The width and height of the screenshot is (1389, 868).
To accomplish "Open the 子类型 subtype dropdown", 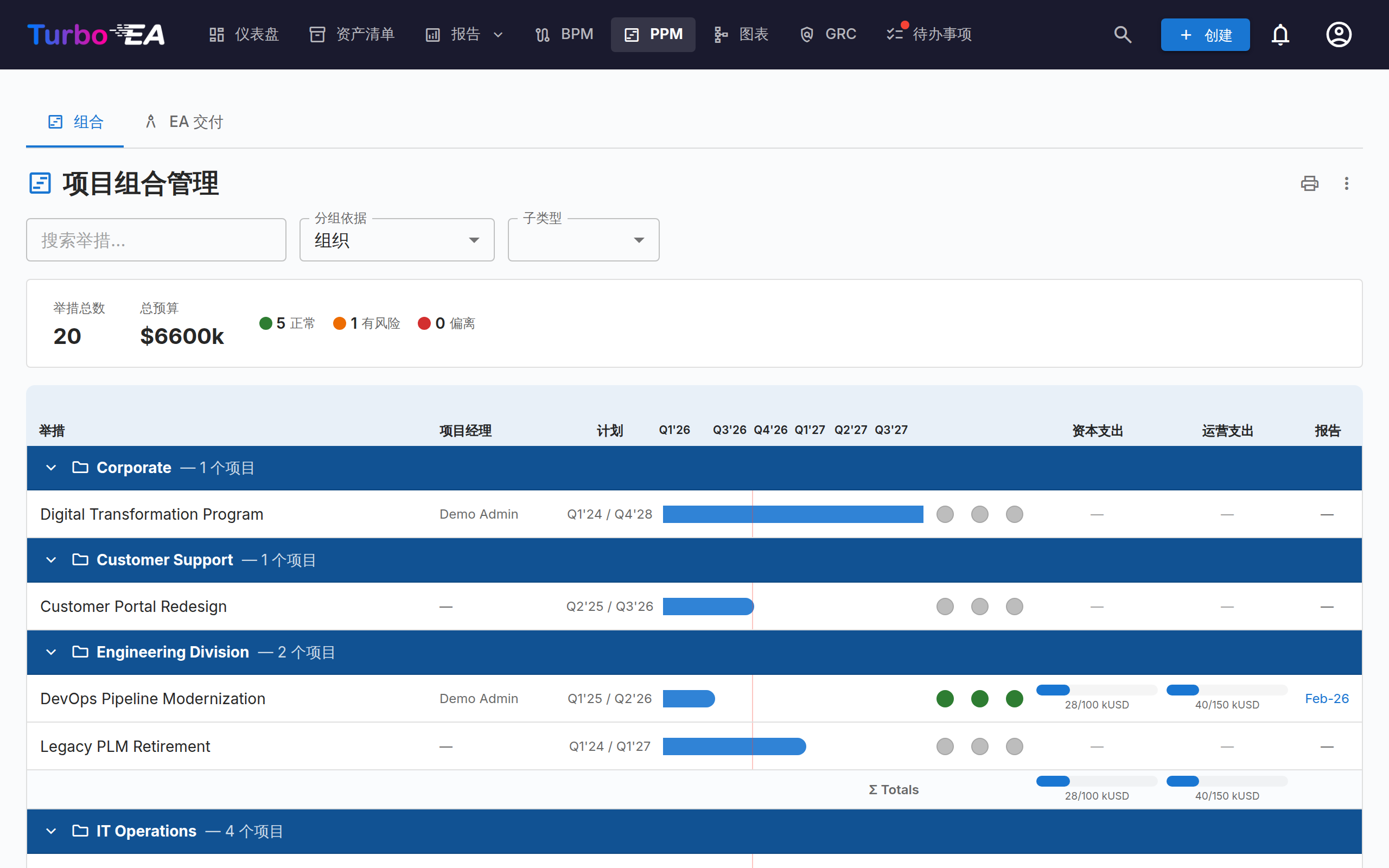I will [x=584, y=240].
